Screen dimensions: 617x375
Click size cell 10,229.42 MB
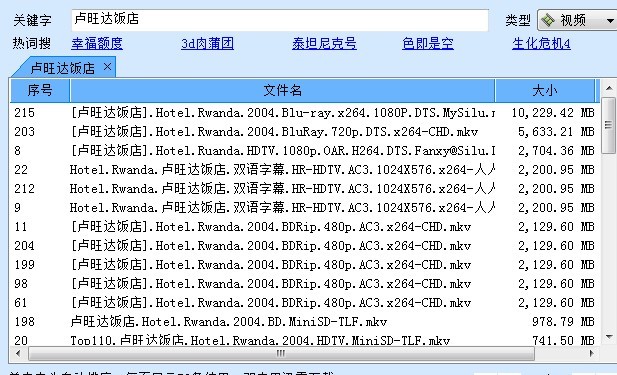point(553,113)
